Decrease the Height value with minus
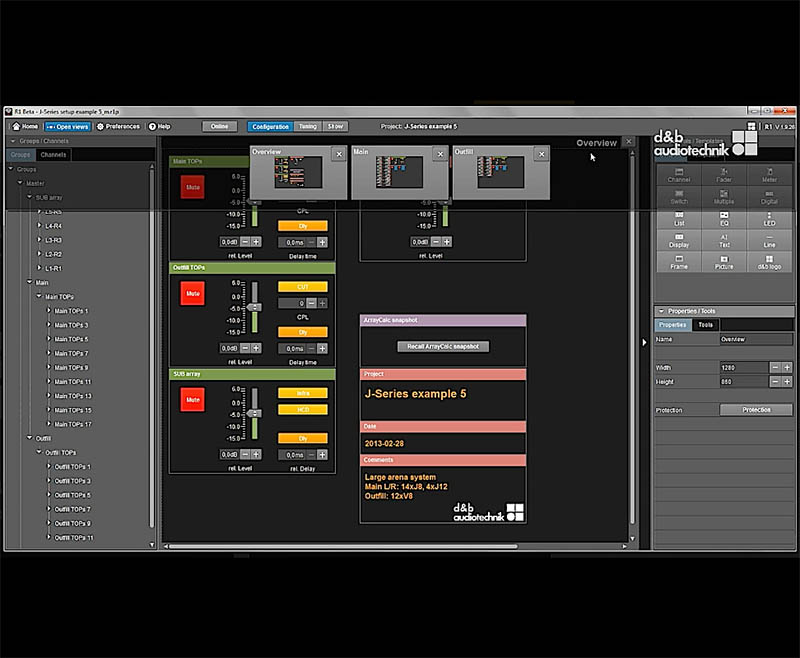The height and width of the screenshot is (658, 800). (775, 382)
